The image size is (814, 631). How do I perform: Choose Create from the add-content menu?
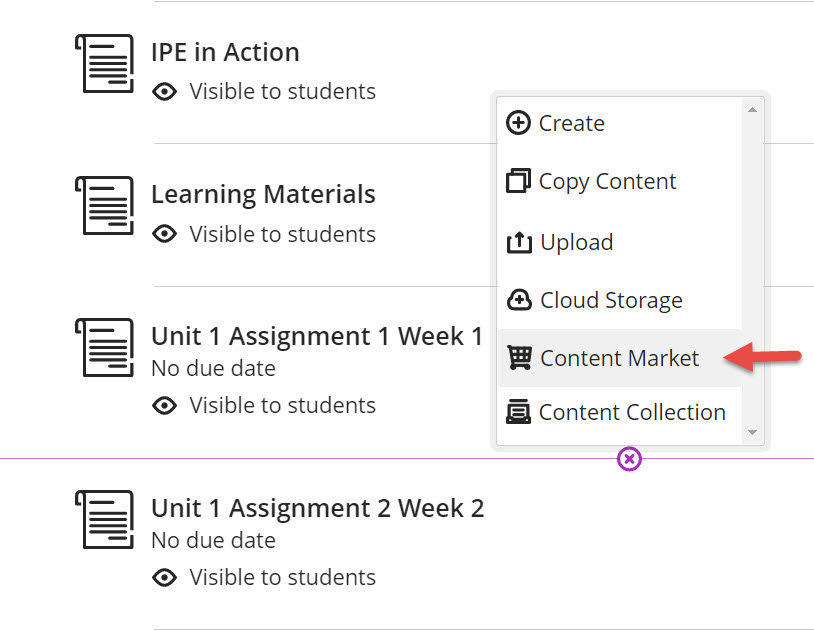[570, 123]
